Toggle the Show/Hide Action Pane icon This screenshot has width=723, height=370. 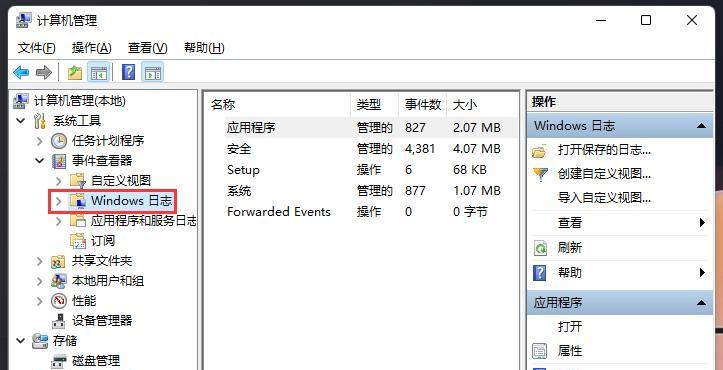(152, 72)
